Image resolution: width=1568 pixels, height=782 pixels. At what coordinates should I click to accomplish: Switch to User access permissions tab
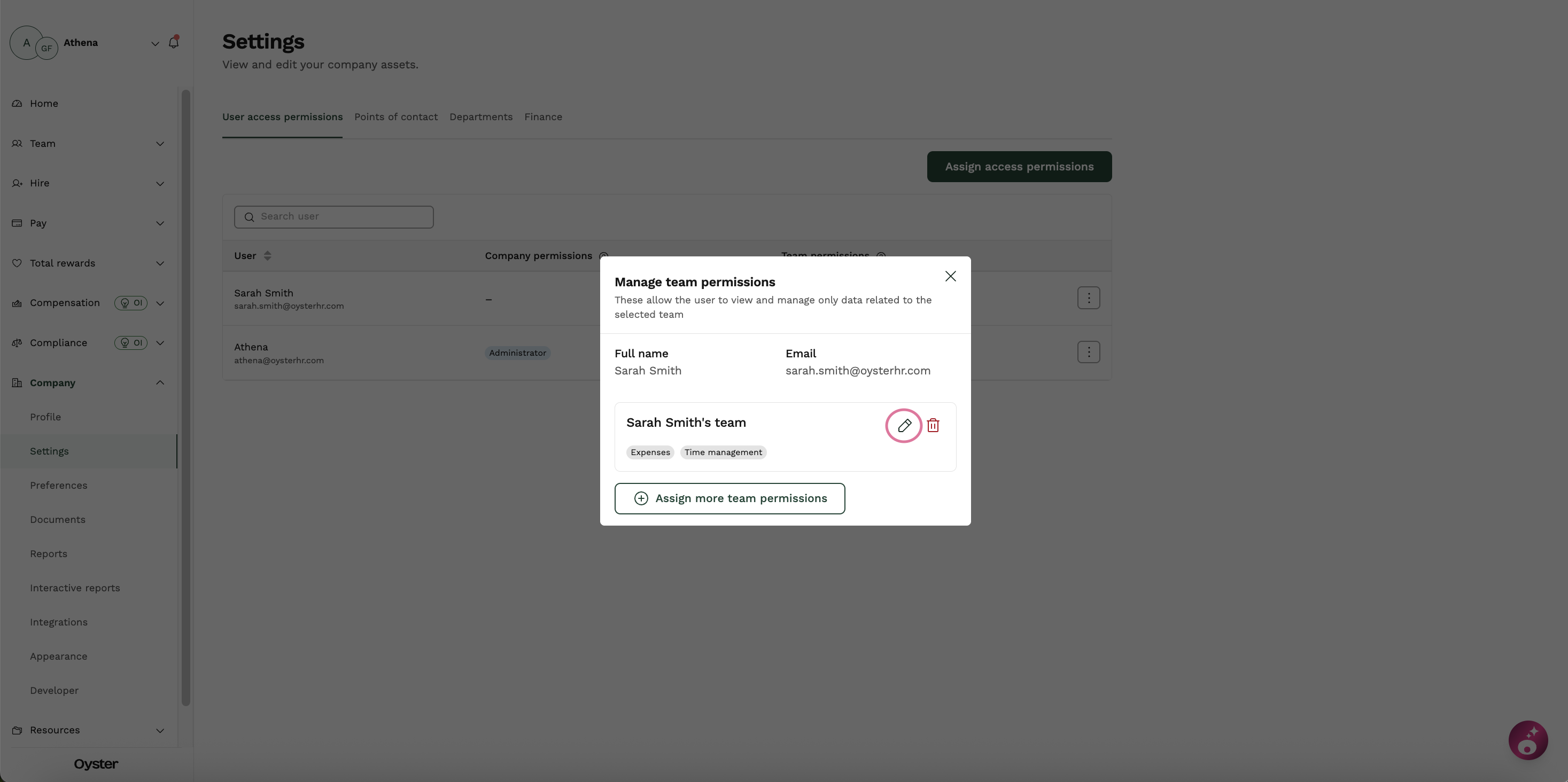click(x=282, y=117)
